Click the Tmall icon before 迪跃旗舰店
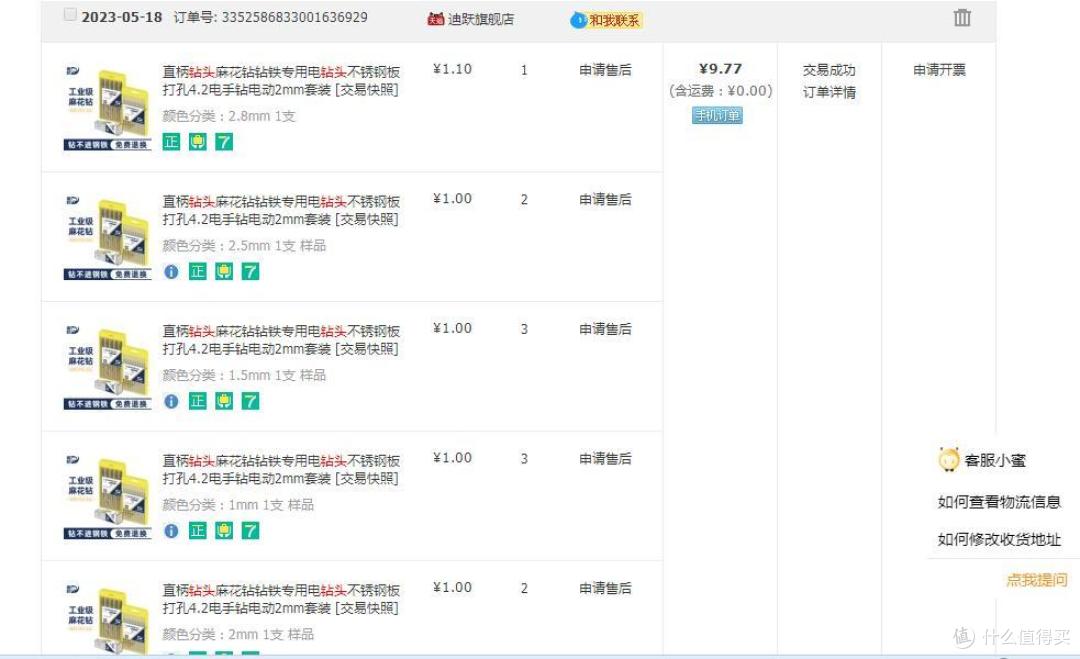Image resolution: width=1080 pixels, height=659 pixels. pyautogui.click(x=435, y=19)
